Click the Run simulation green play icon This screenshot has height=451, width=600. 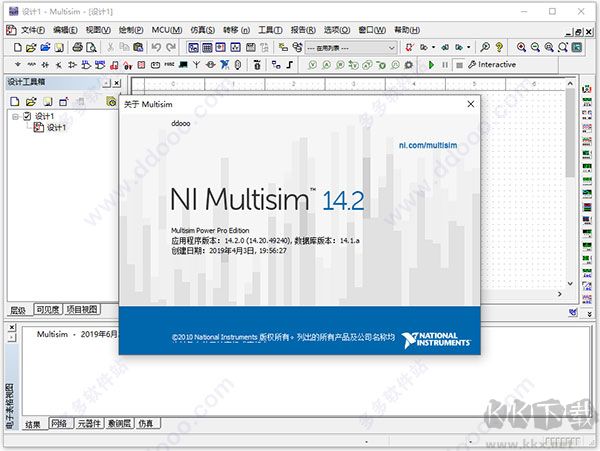[x=431, y=65]
